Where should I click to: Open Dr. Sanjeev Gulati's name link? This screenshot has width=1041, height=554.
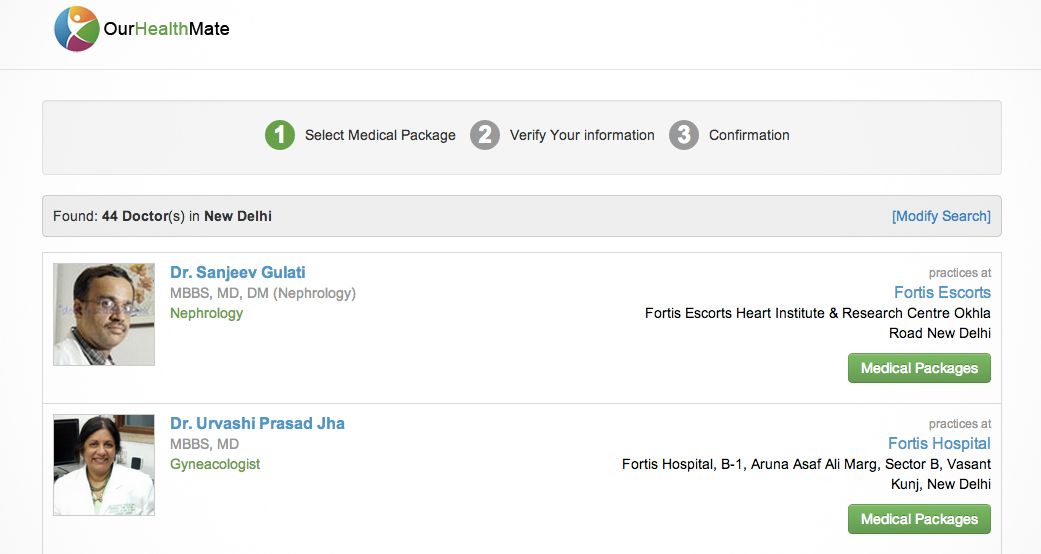[x=238, y=272]
